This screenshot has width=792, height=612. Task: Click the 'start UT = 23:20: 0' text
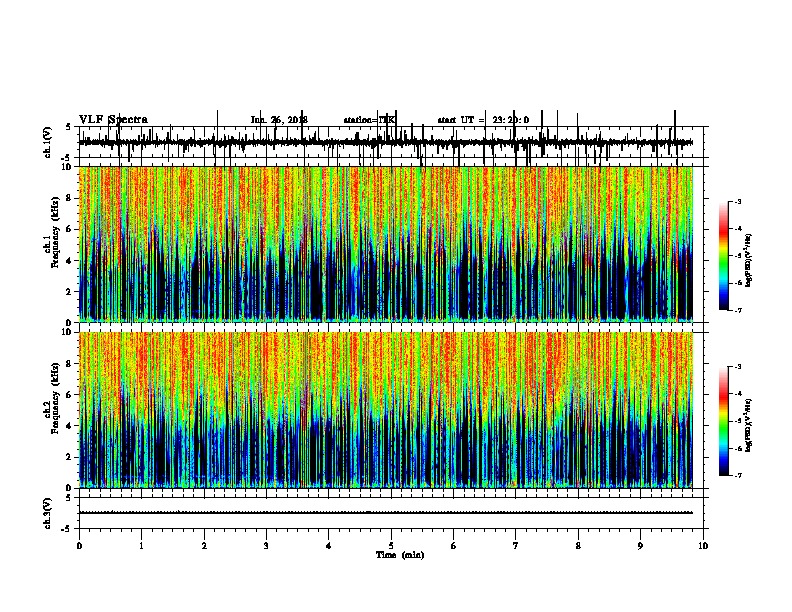pyautogui.click(x=483, y=120)
